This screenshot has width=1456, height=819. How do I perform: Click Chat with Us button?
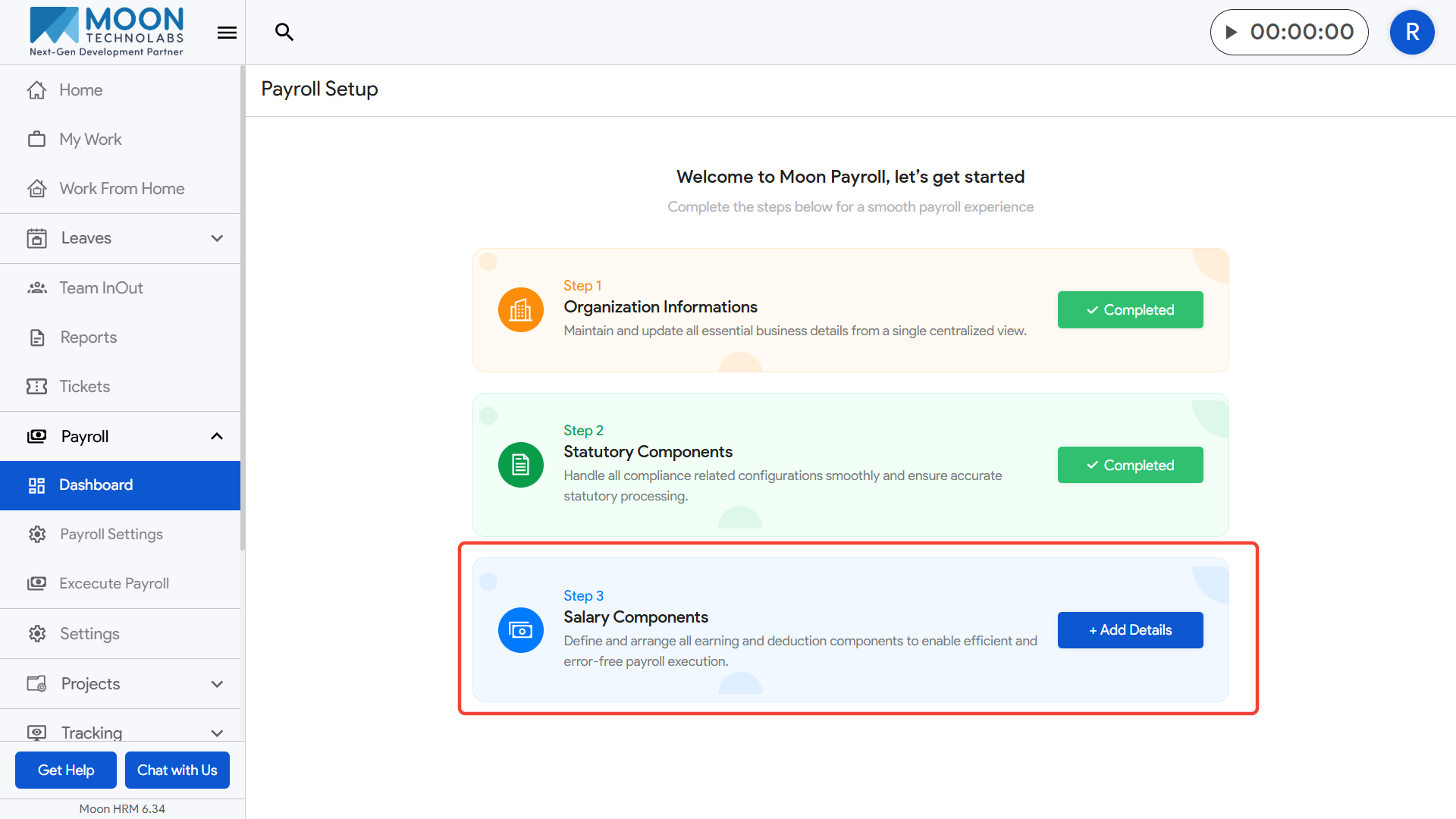click(x=177, y=770)
